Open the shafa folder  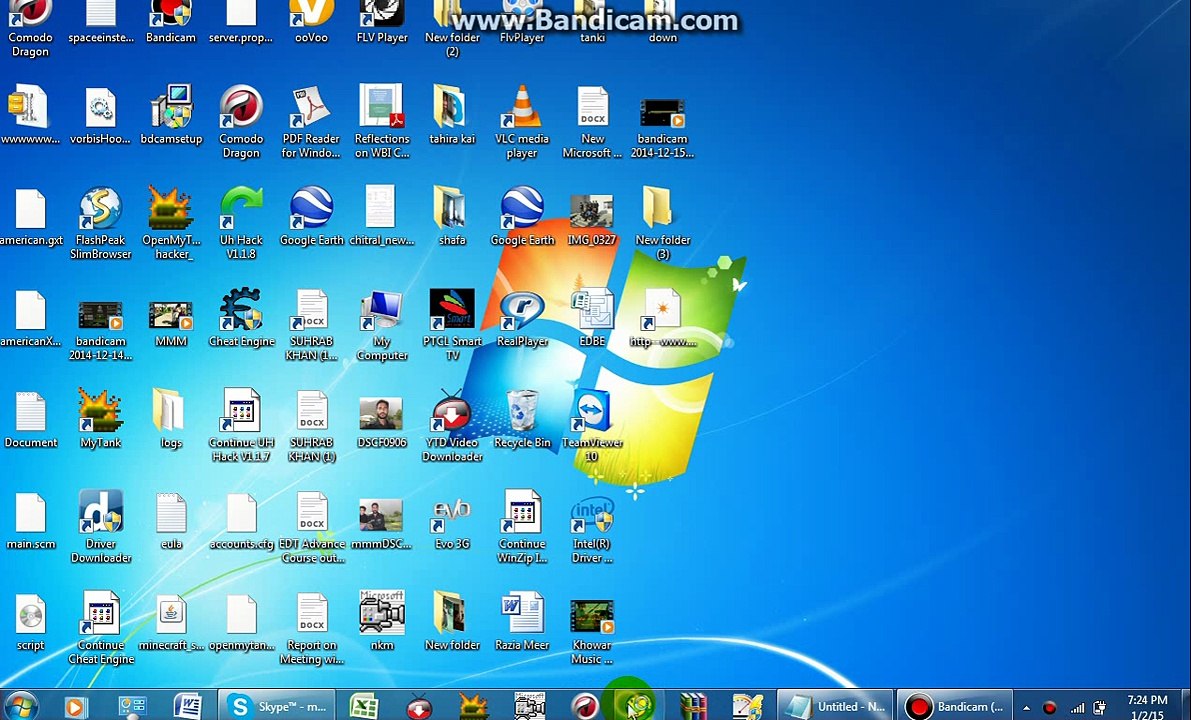[452, 216]
